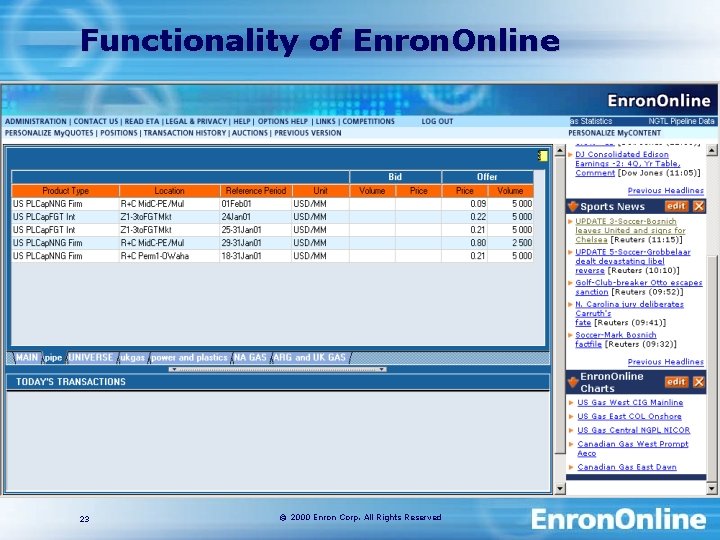Switch to the MAIN tab
The image size is (720, 540).
(27, 358)
